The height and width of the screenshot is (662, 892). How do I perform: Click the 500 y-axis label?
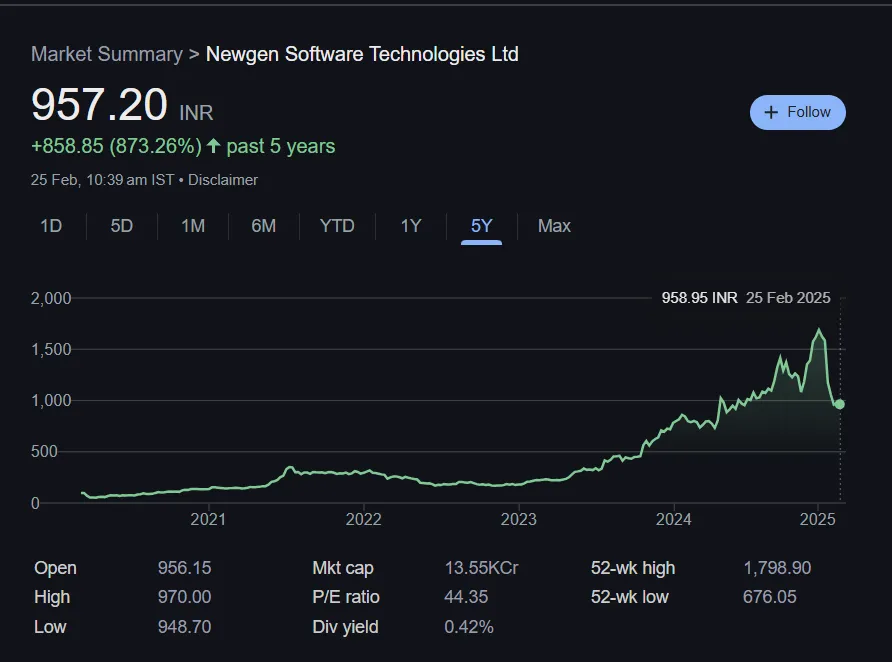tap(44, 452)
